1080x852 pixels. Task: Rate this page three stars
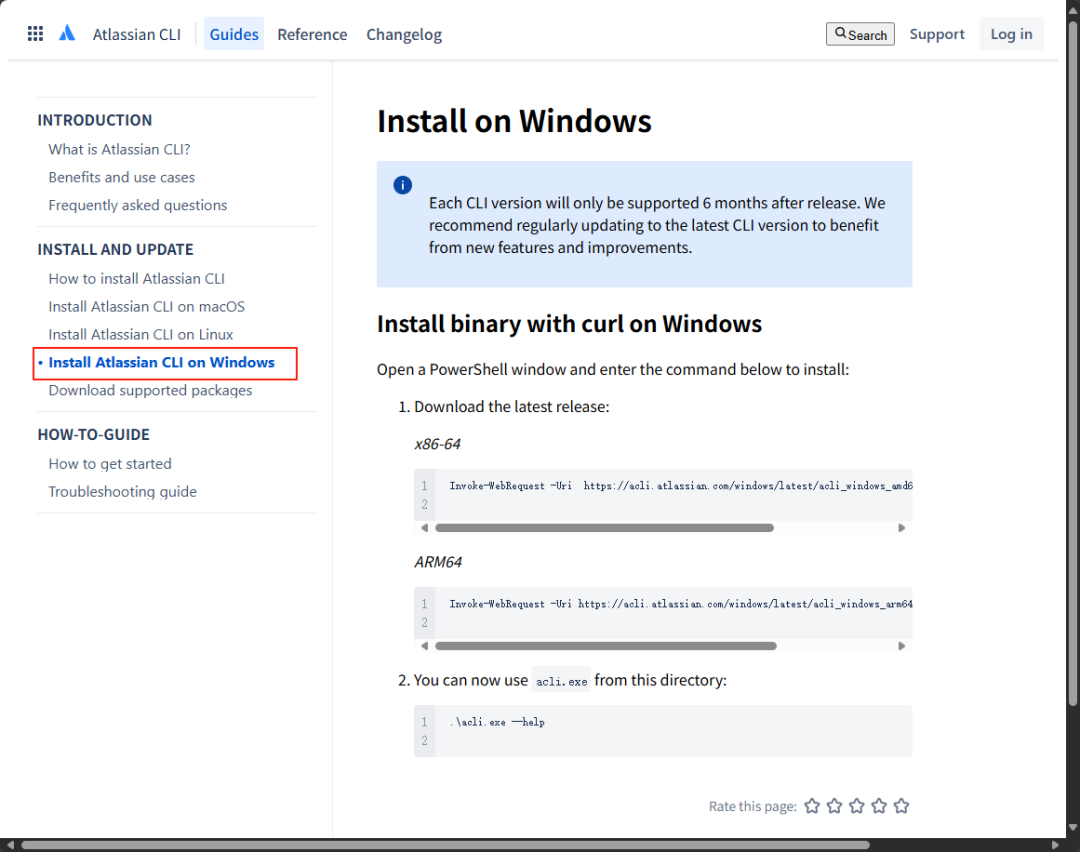857,806
